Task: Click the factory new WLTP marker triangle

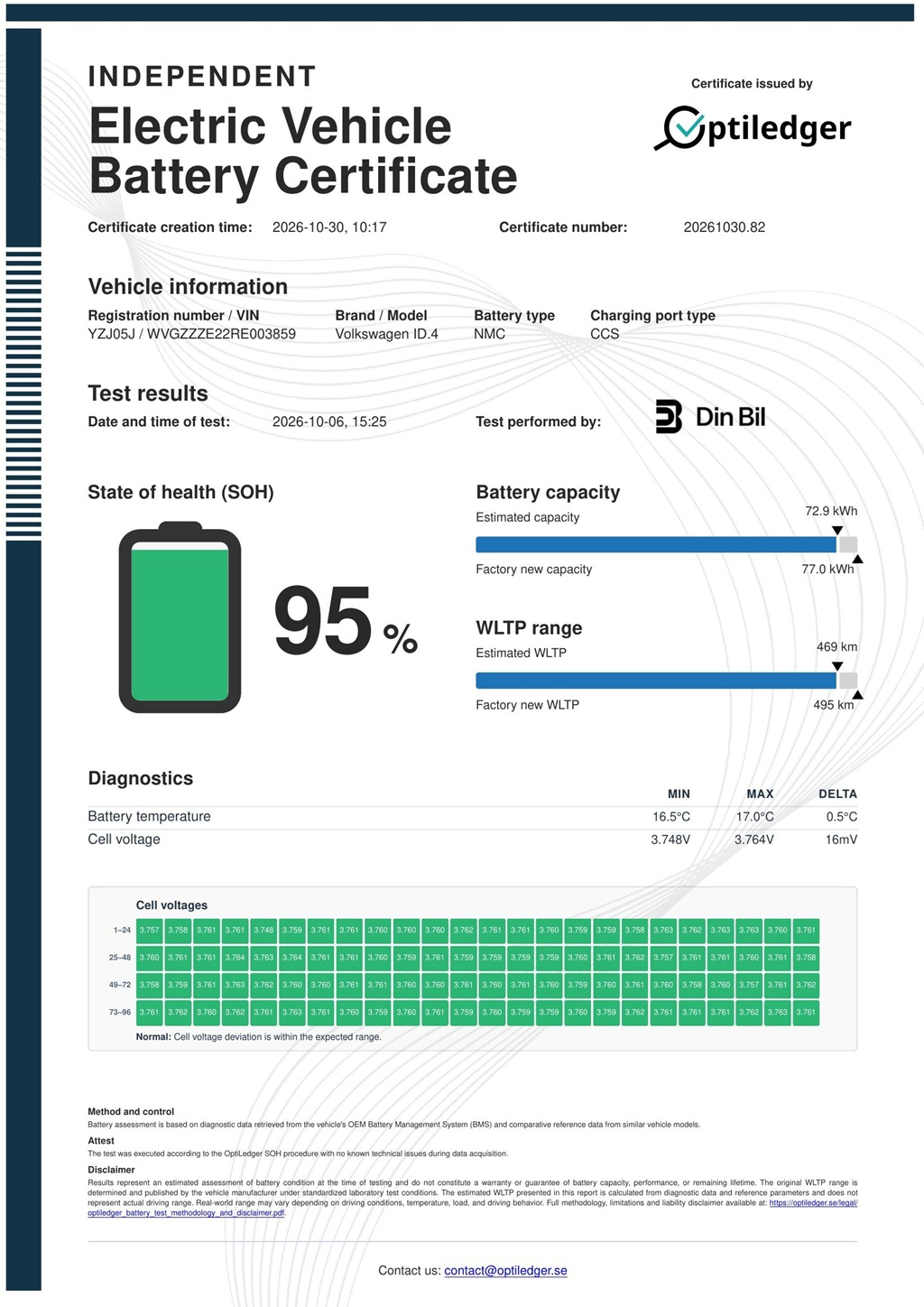Action: coord(857,695)
